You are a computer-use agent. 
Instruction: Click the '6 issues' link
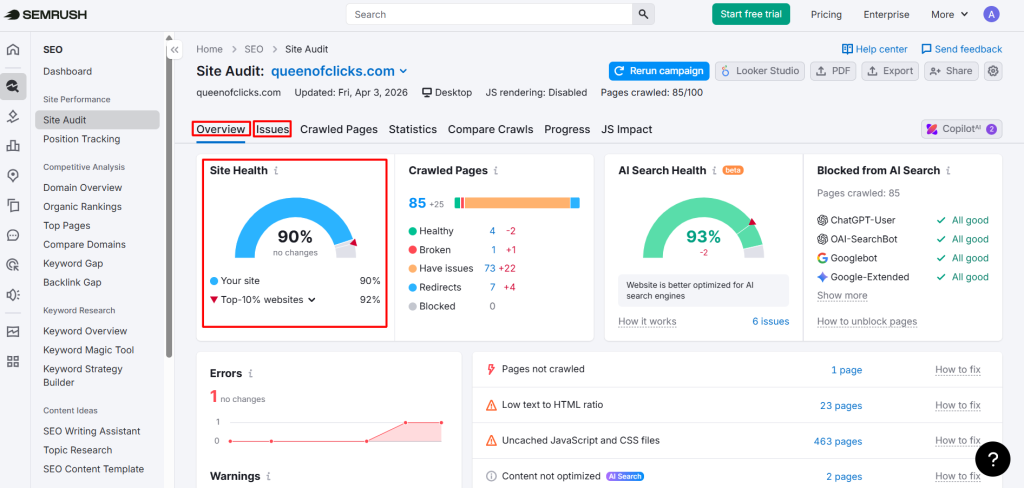coord(771,321)
